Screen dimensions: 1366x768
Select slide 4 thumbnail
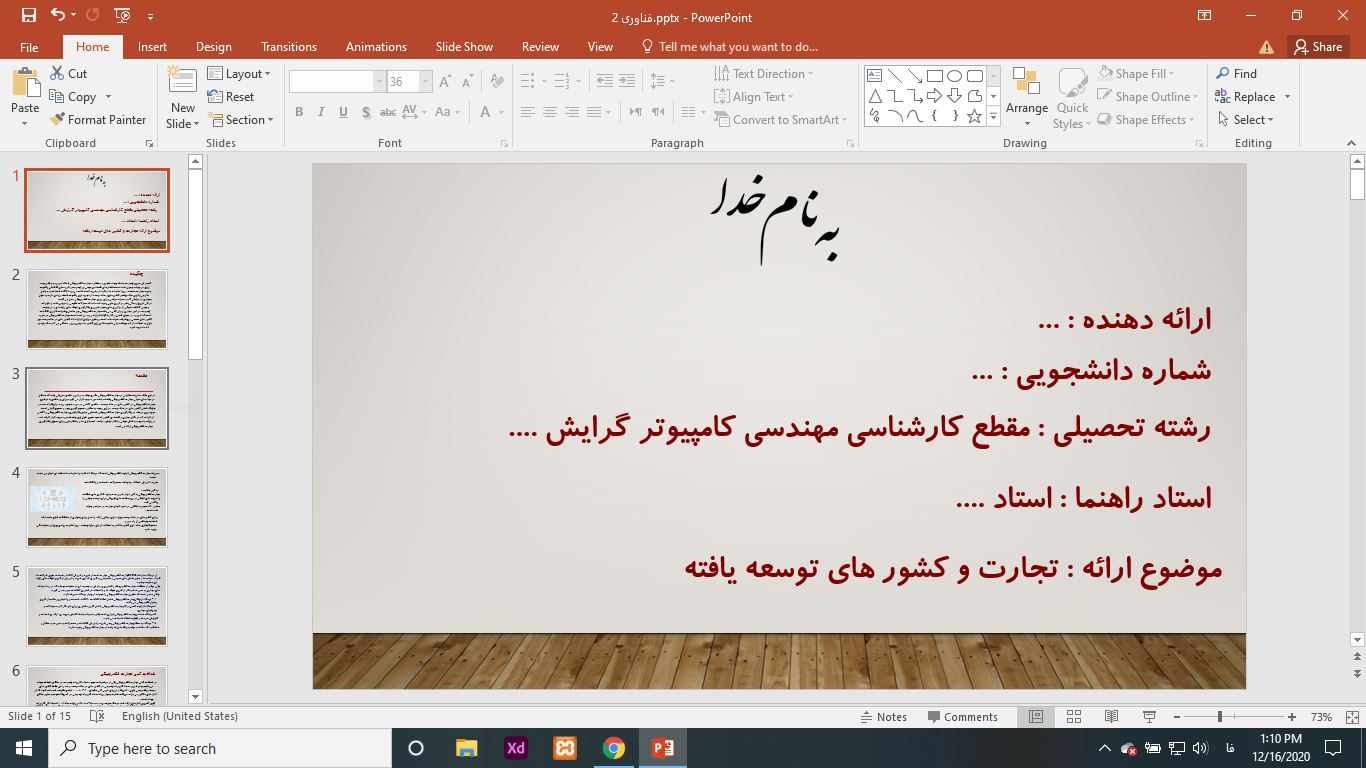[x=97, y=507]
